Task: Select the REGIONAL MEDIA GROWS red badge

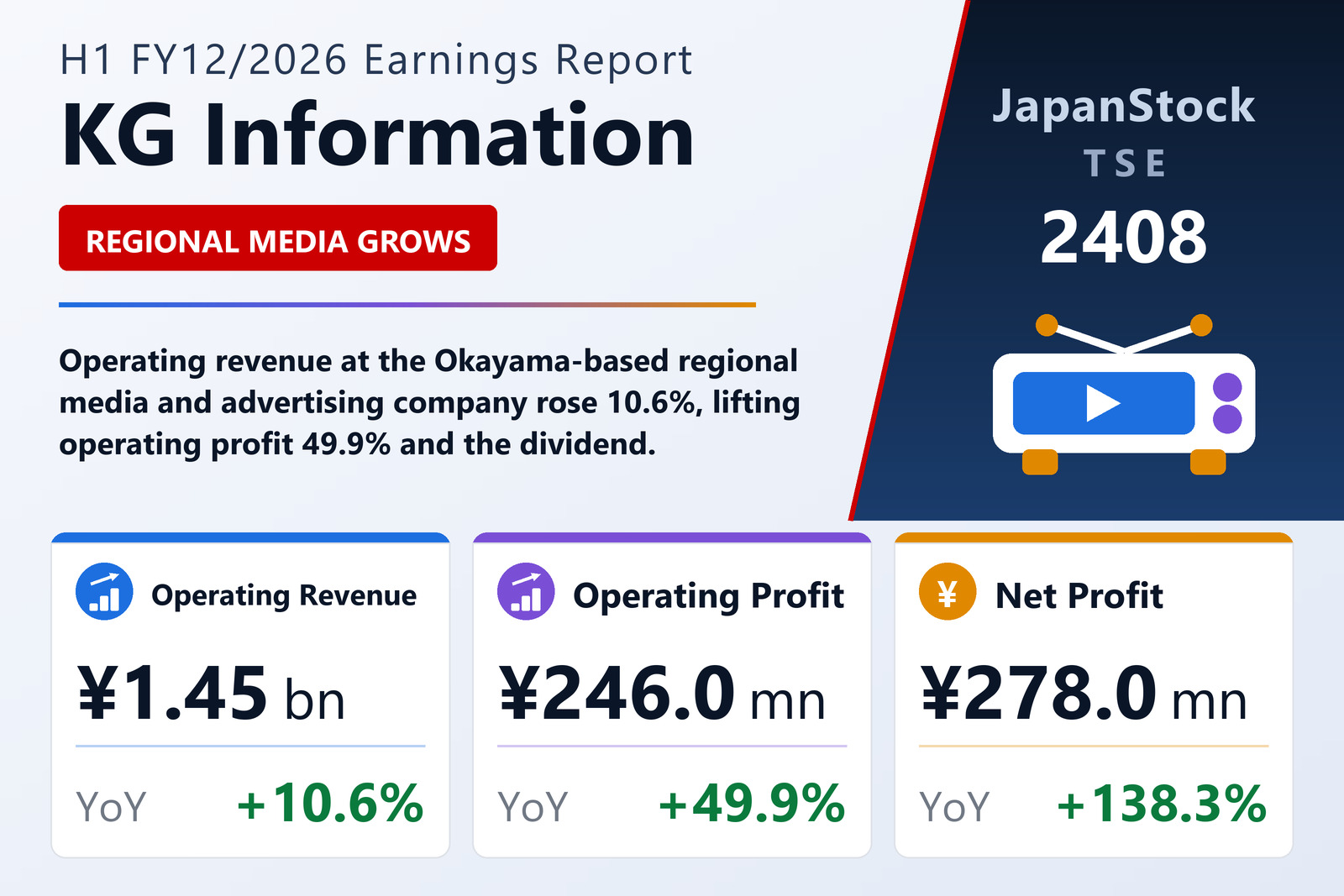Action: 278,238
